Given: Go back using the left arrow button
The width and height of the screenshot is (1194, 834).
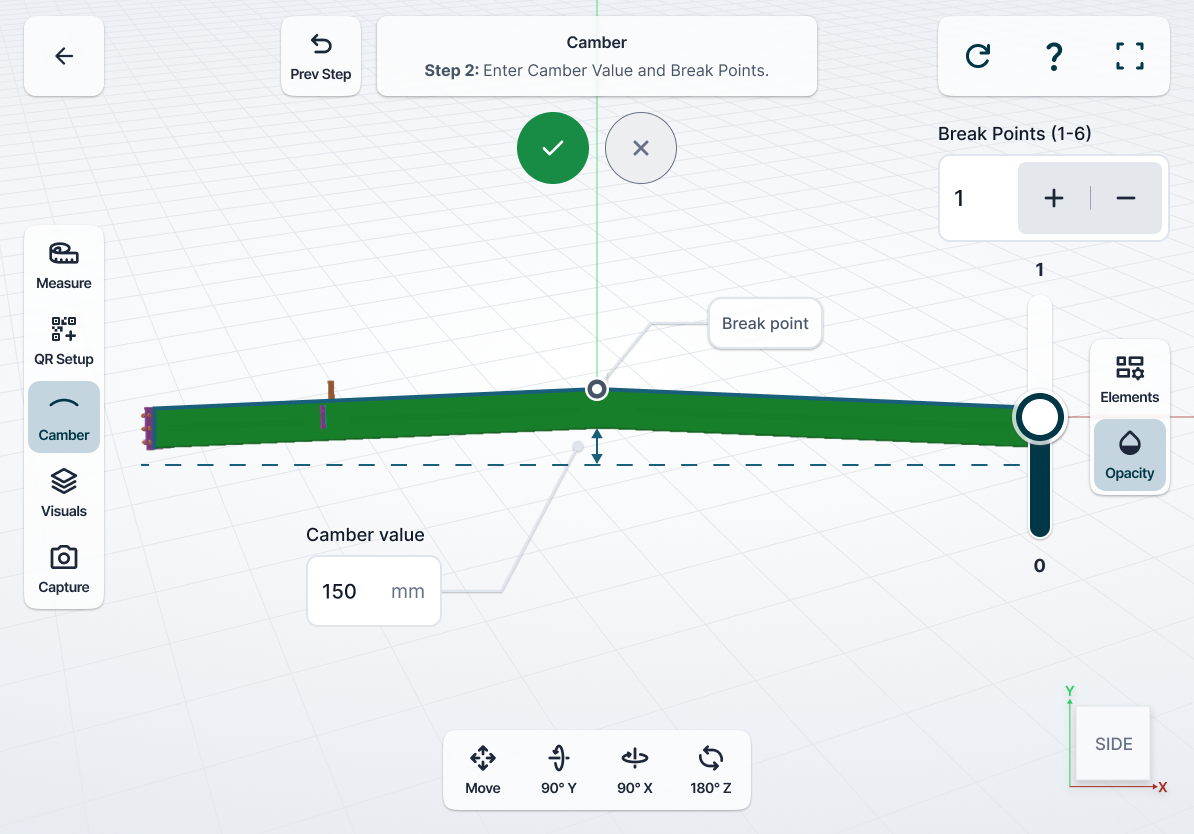Looking at the screenshot, I should pyautogui.click(x=64, y=56).
